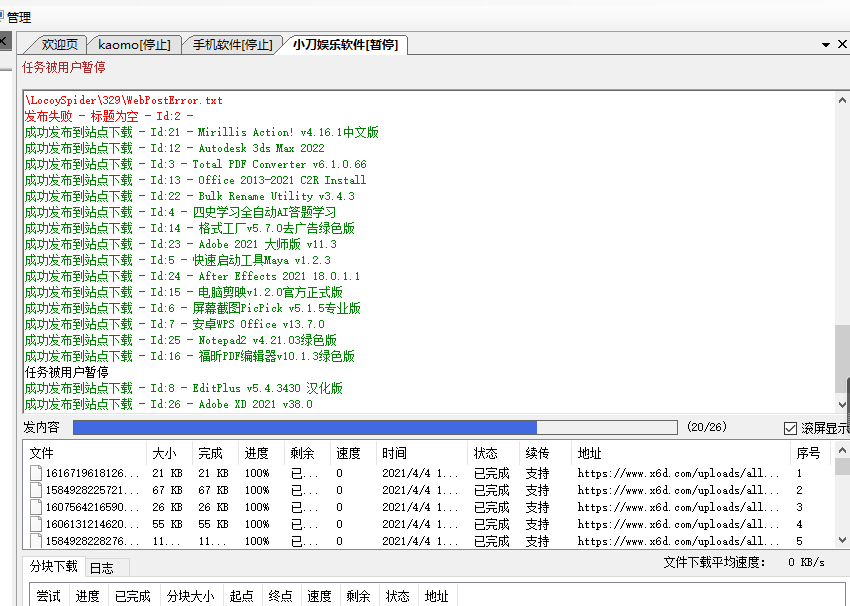Select the red WebPostError.txt log line

click(x=124, y=100)
